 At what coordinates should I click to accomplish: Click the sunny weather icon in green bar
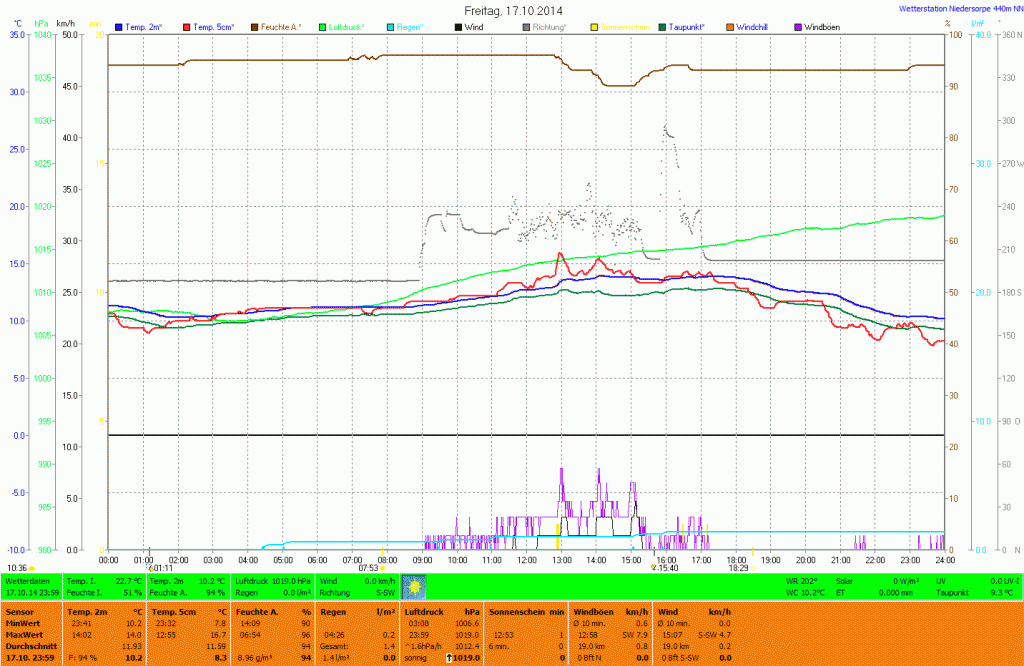414,586
